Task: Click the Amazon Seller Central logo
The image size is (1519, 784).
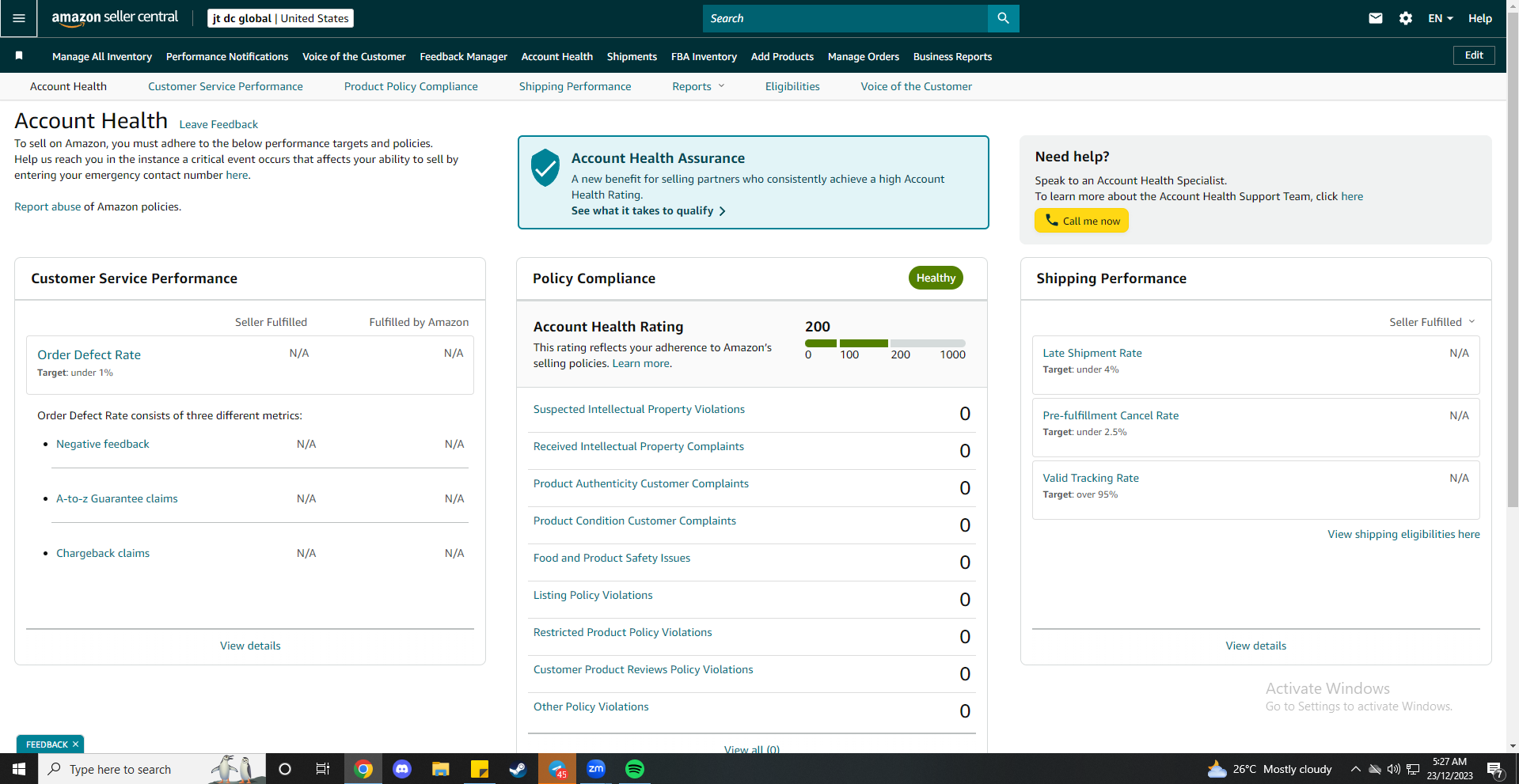Action: tap(115, 18)
